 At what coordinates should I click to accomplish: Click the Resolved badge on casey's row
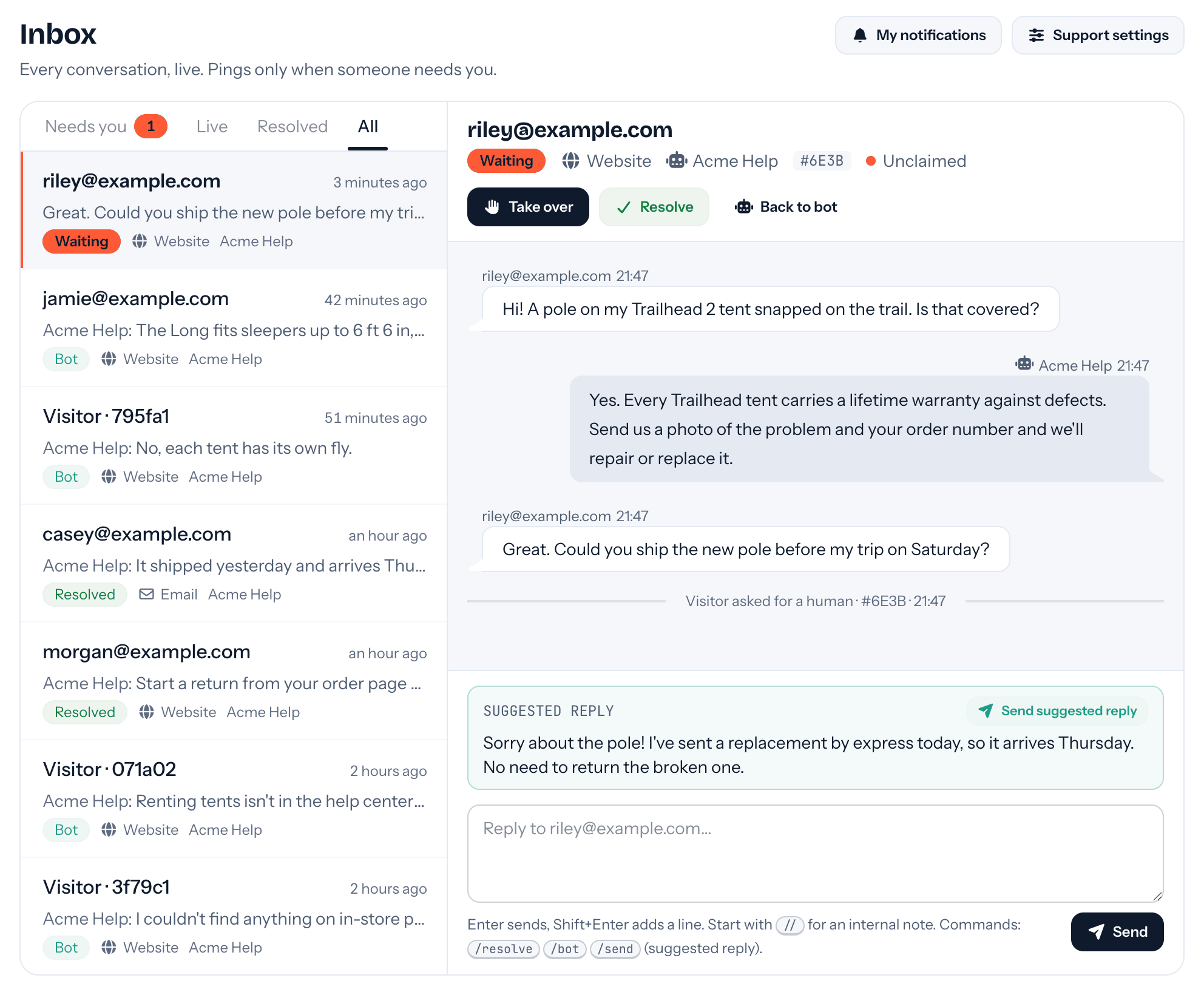(85, 594)
